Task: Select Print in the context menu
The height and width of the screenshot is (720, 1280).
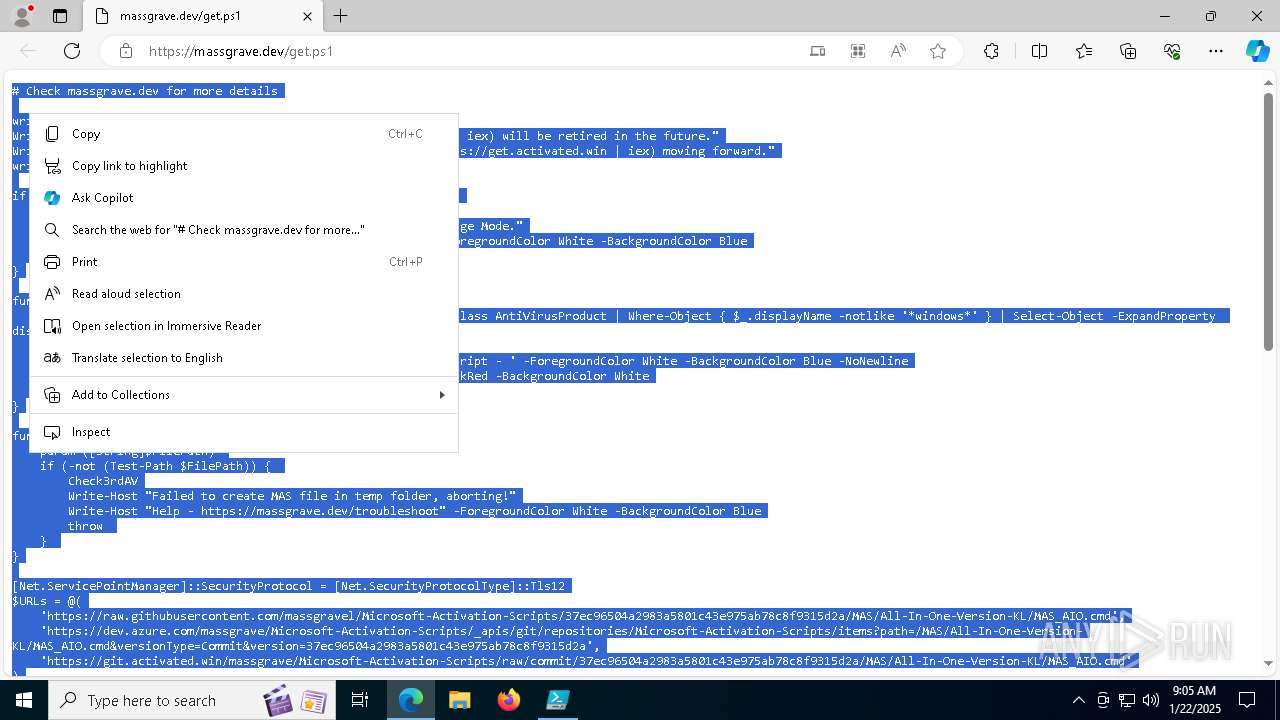Action: [244, 262]
